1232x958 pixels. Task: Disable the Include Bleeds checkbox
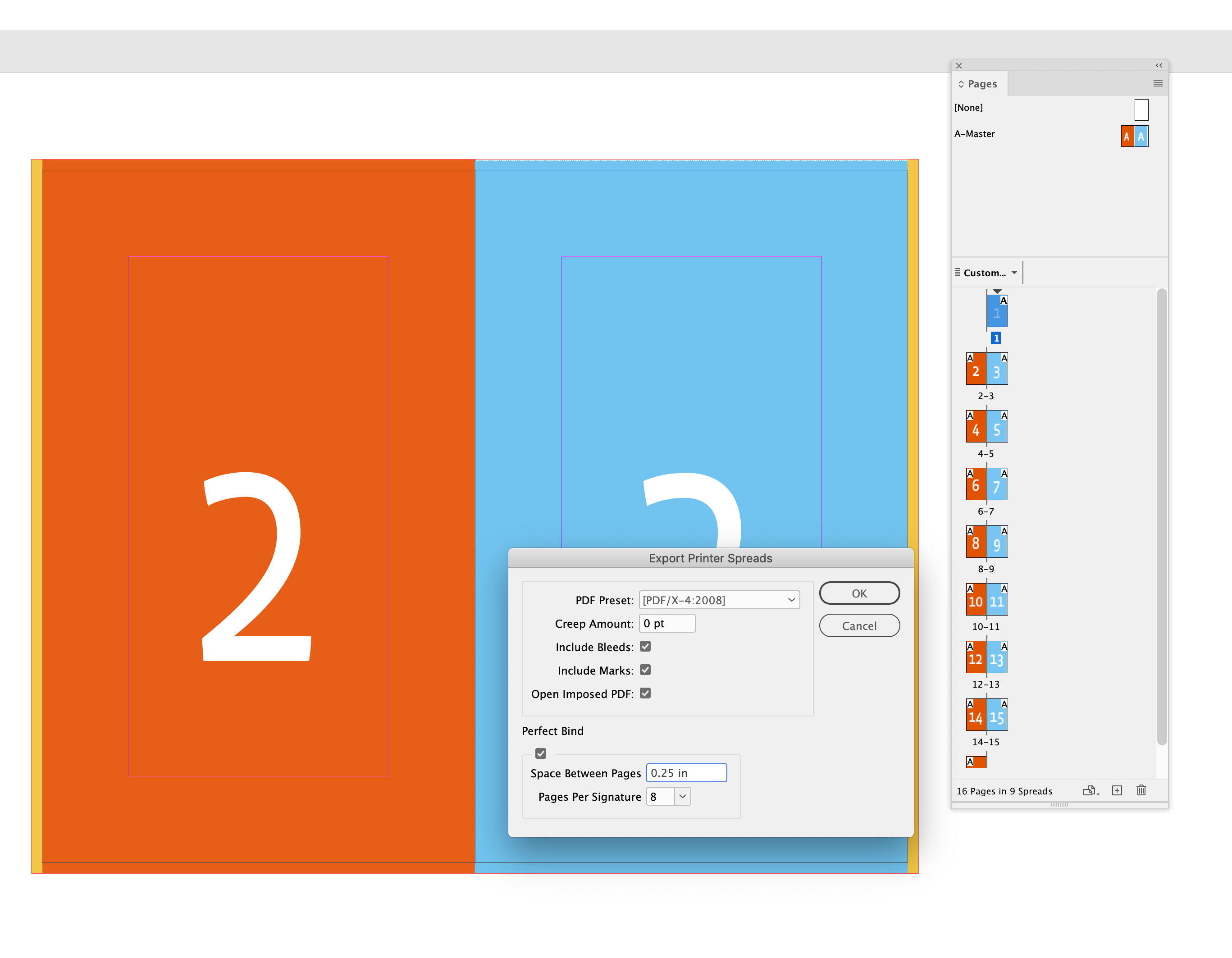(645, 647)
